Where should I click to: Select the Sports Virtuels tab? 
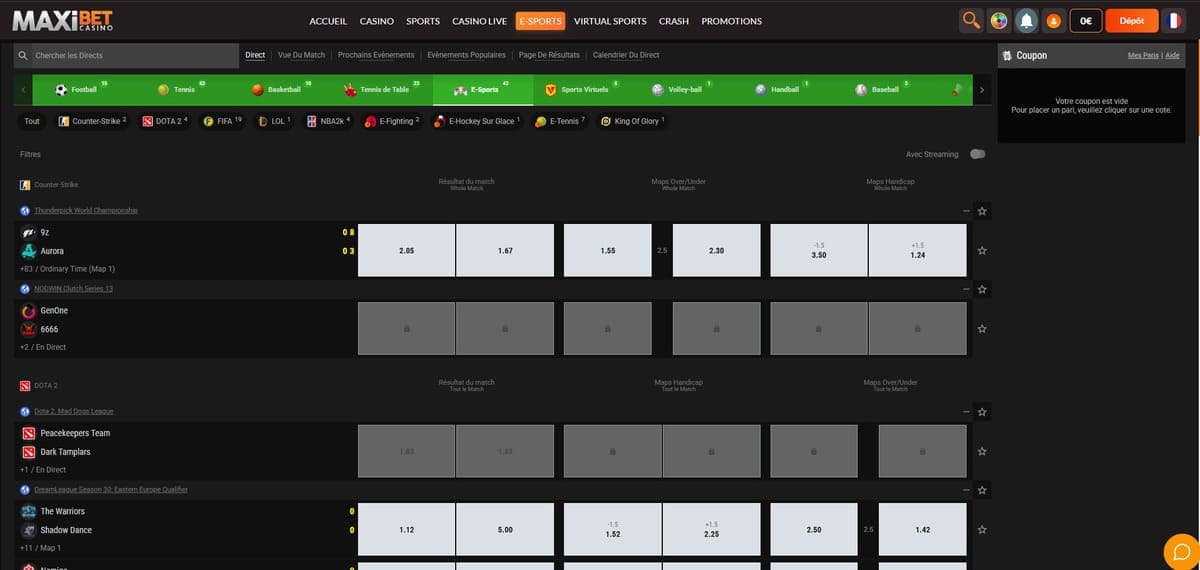tap(584, 89)
